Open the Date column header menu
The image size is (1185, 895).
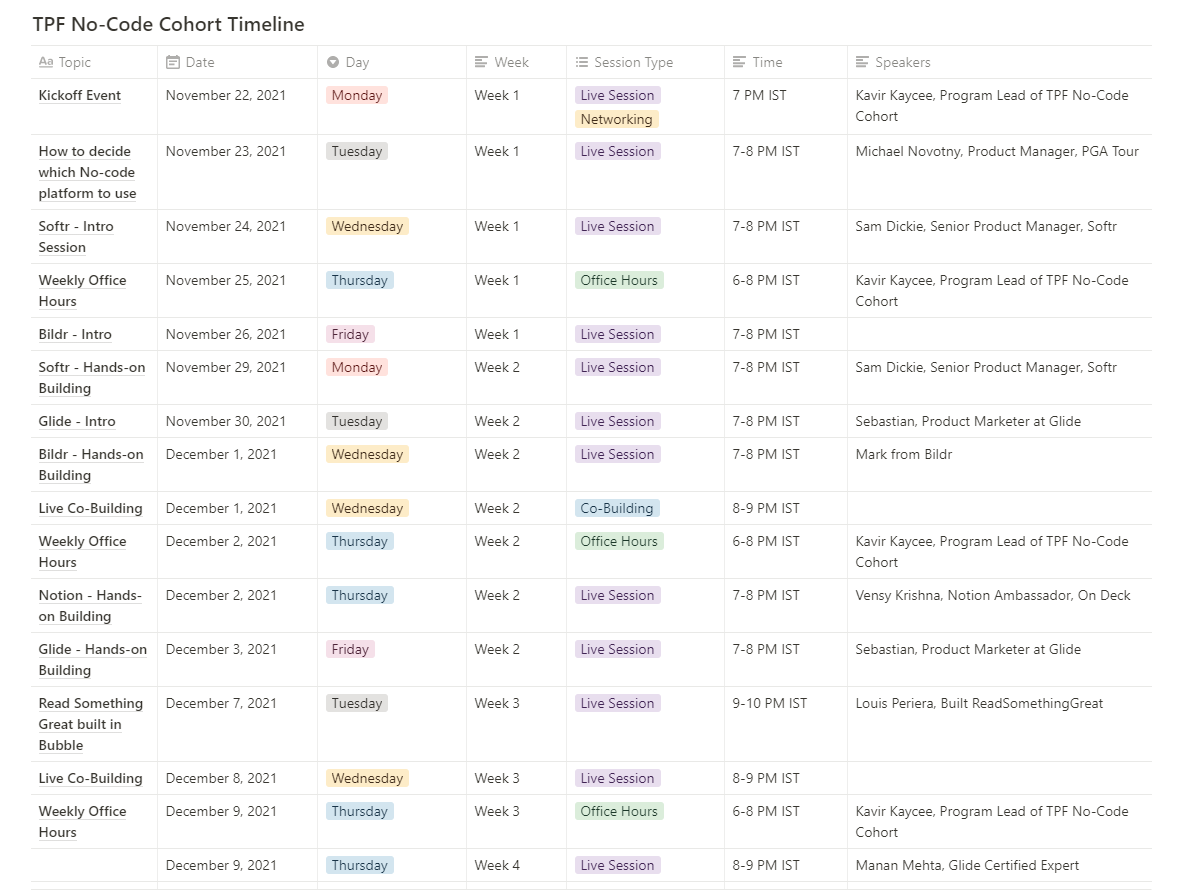(x=237, y=62)
